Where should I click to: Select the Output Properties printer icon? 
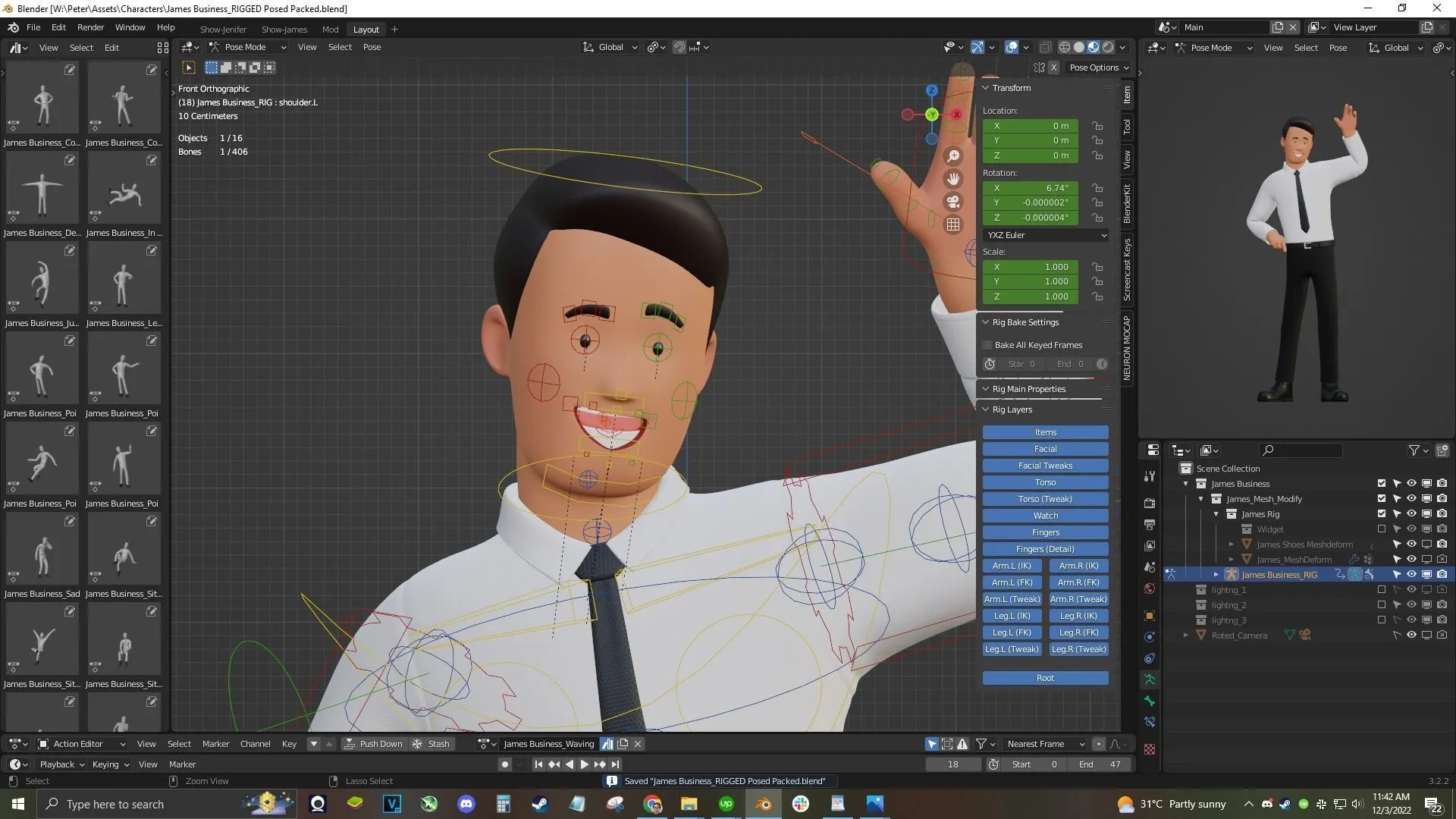pos(1150,523)
